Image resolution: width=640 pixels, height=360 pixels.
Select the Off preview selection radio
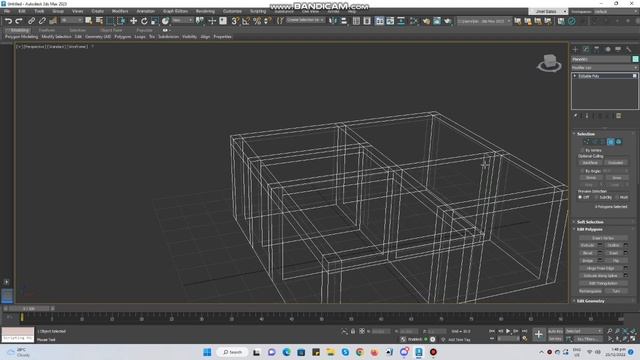(580, 197)
